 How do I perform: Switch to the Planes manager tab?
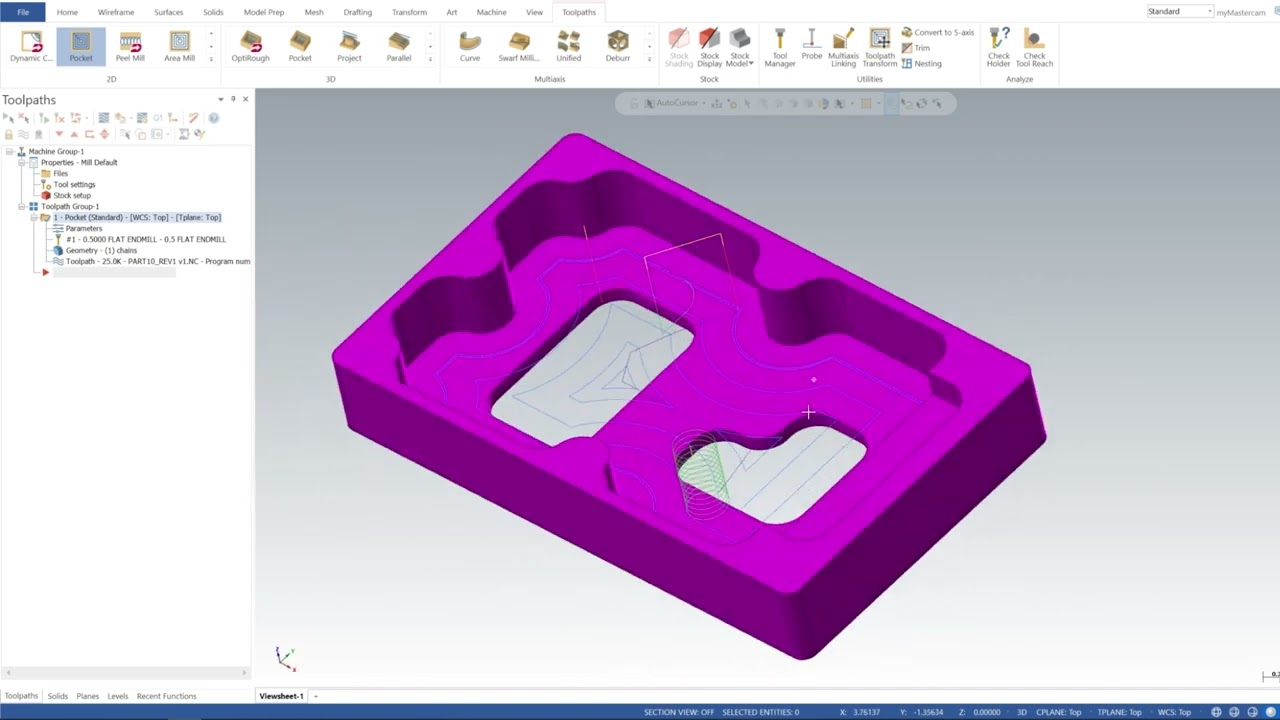(88, 696)
